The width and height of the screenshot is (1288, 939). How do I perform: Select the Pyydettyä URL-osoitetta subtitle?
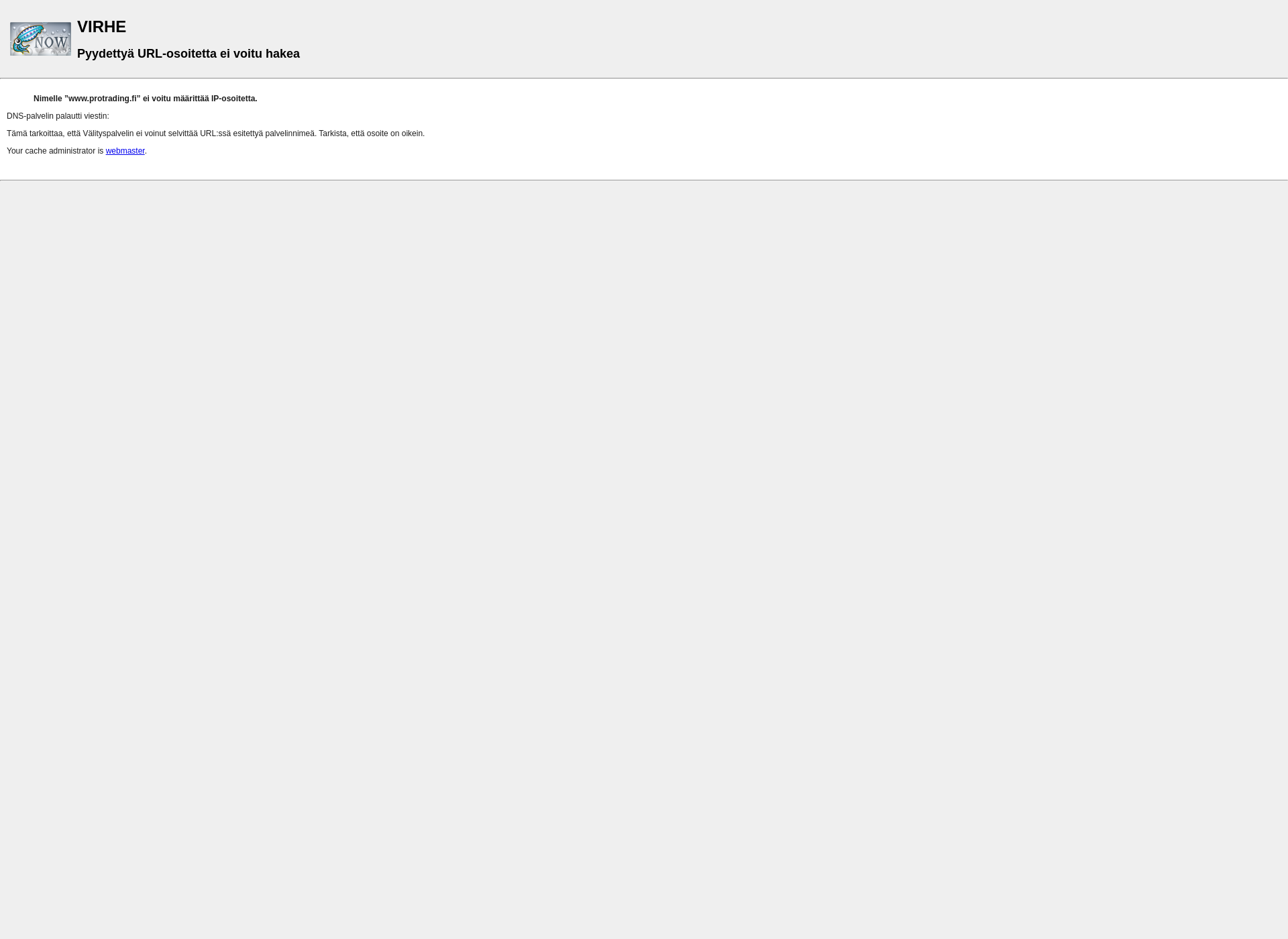pyautogui.click(x=188, y=53)
